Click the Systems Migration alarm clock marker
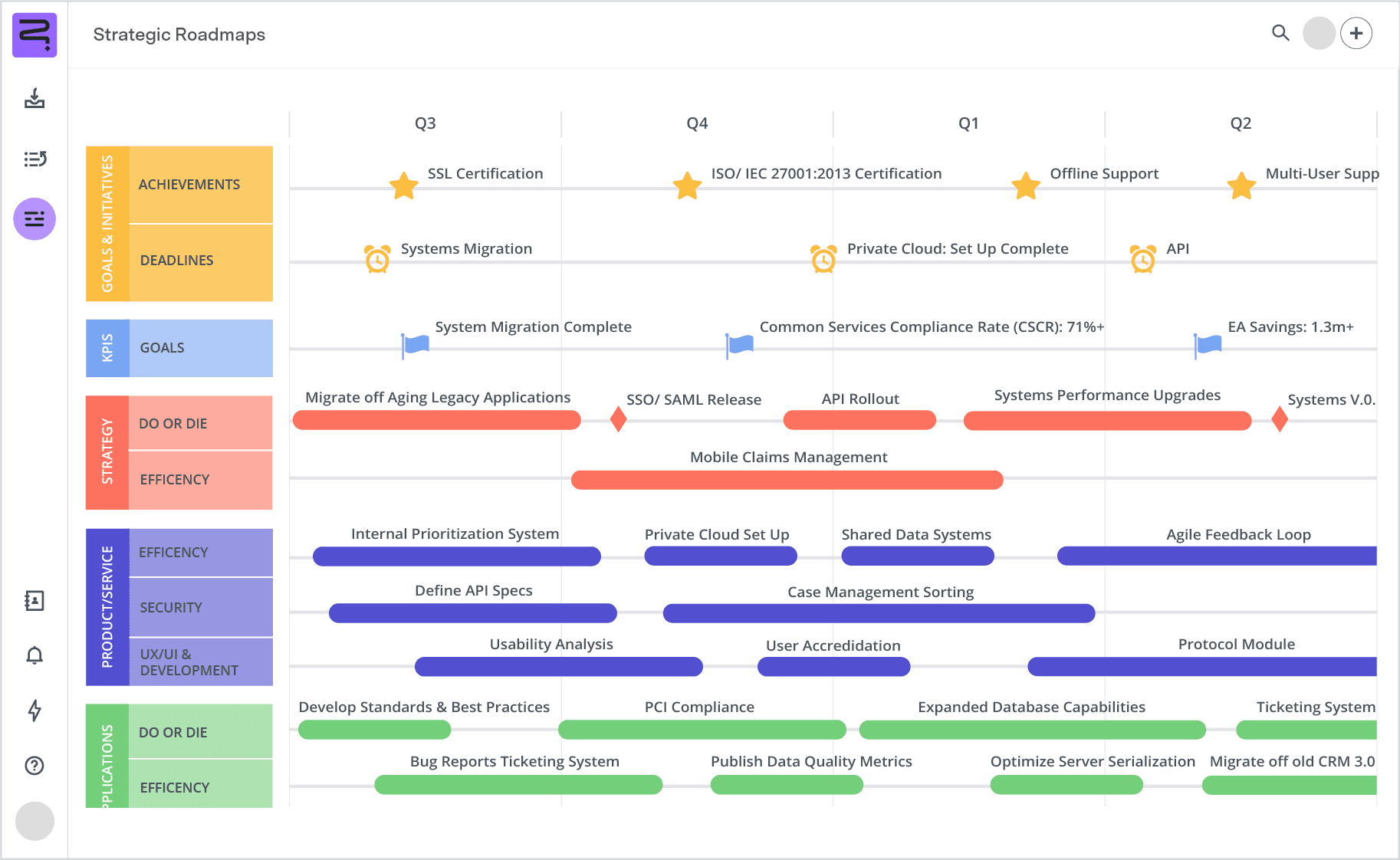 376,259
